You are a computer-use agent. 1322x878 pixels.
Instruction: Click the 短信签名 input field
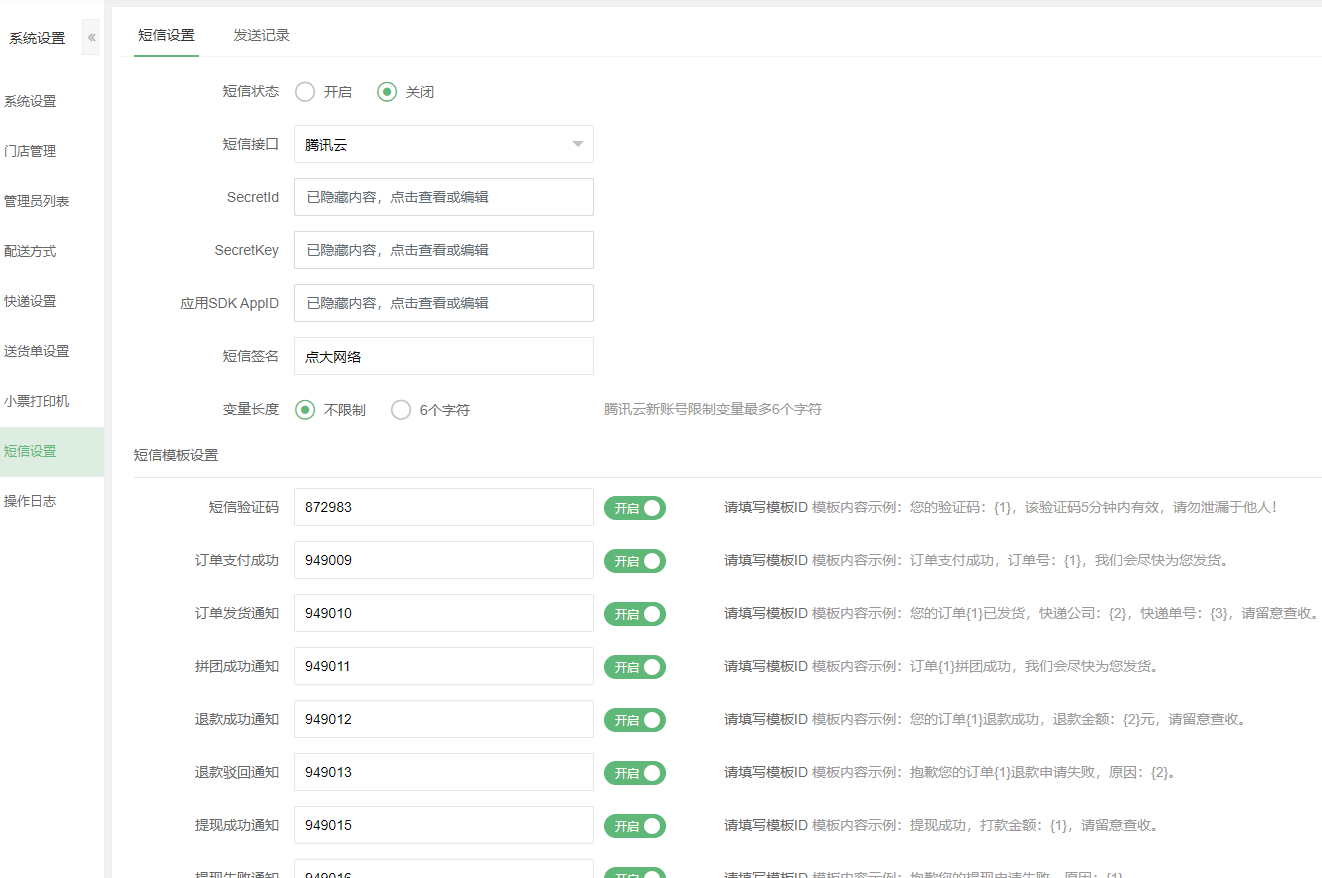pos(443,356)
